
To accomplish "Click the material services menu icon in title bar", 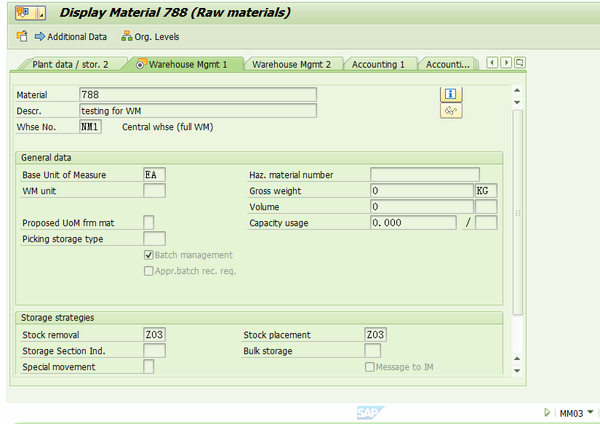I will click(30, 13).
